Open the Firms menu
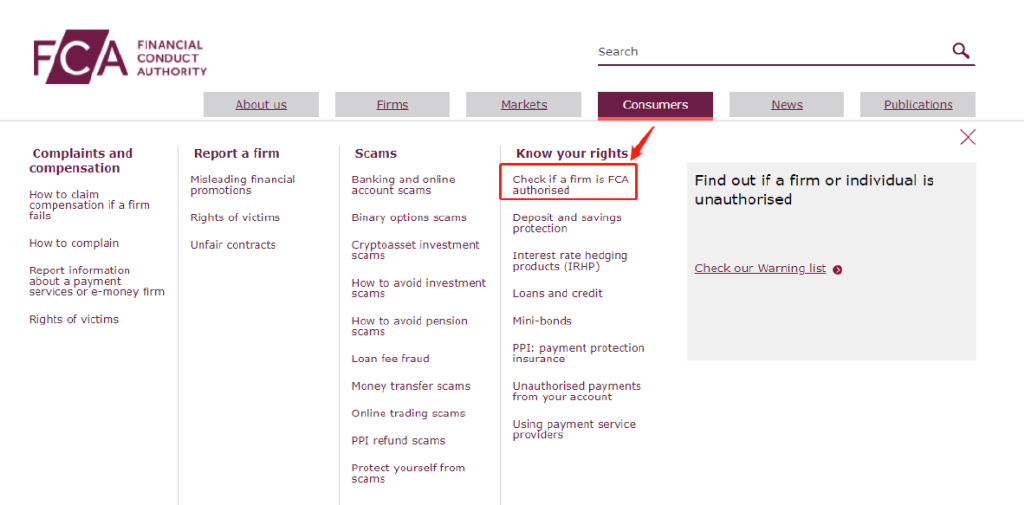This screenshot has height=505, width=1024. (392, 105)
